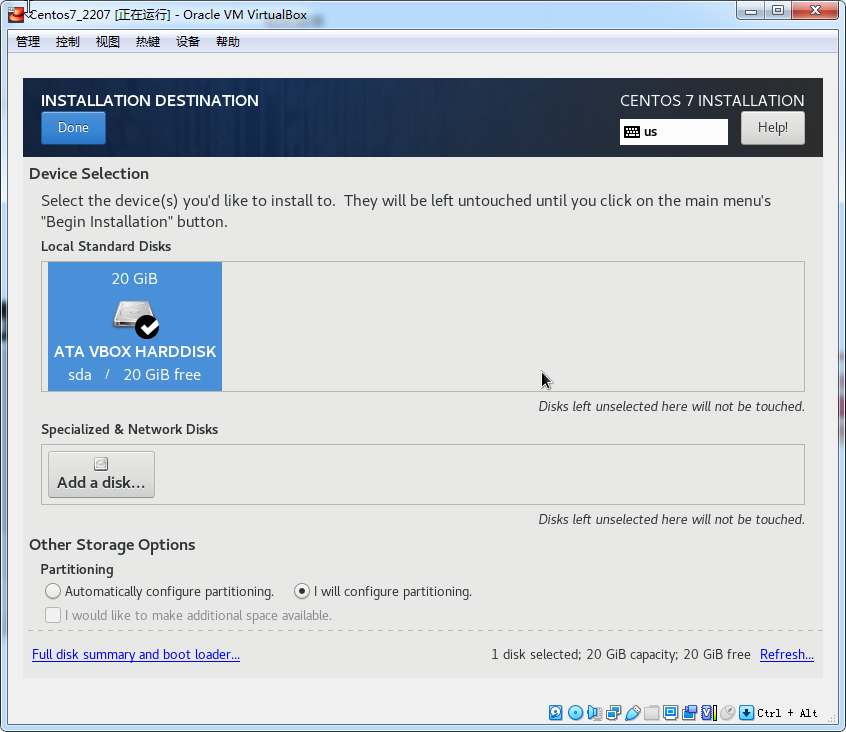Screen dimensions: 846x732
Task: Open the USB devices status icon
Action: click(632, 713)
